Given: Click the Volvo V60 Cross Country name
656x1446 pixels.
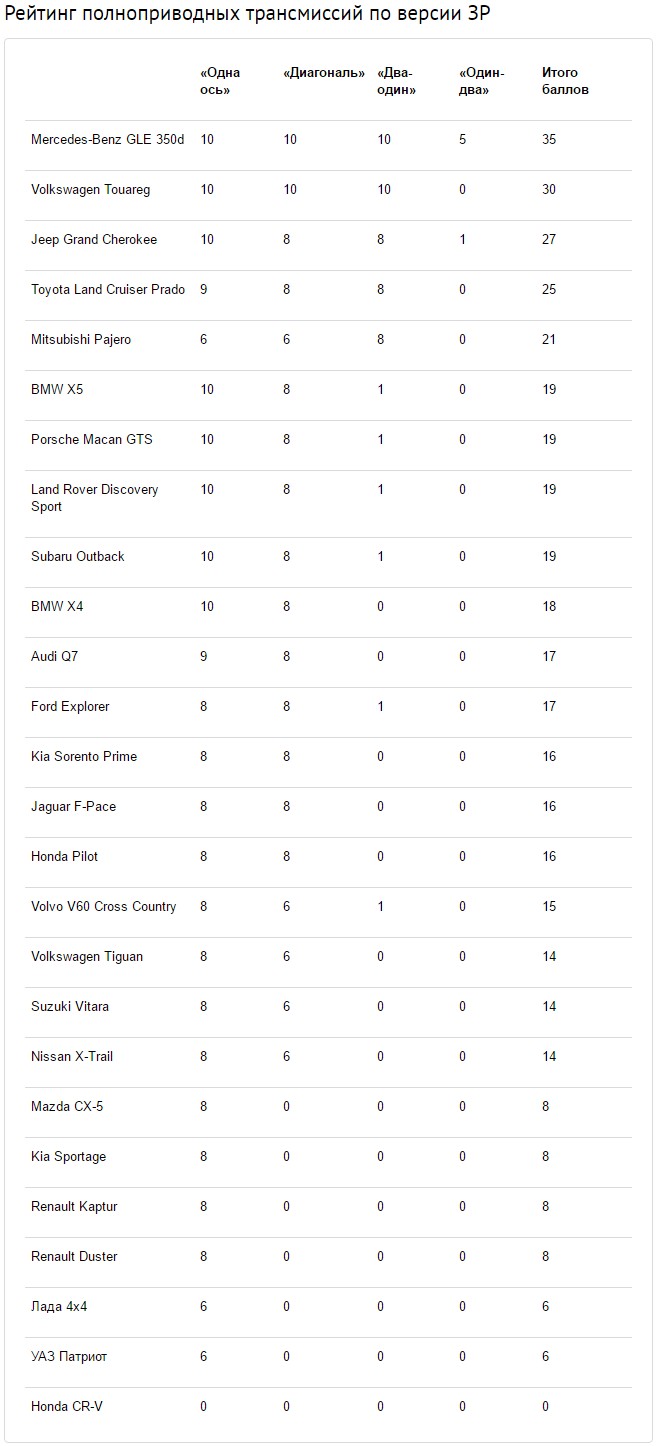Looking at the screenshot, I should click(104, 907).
